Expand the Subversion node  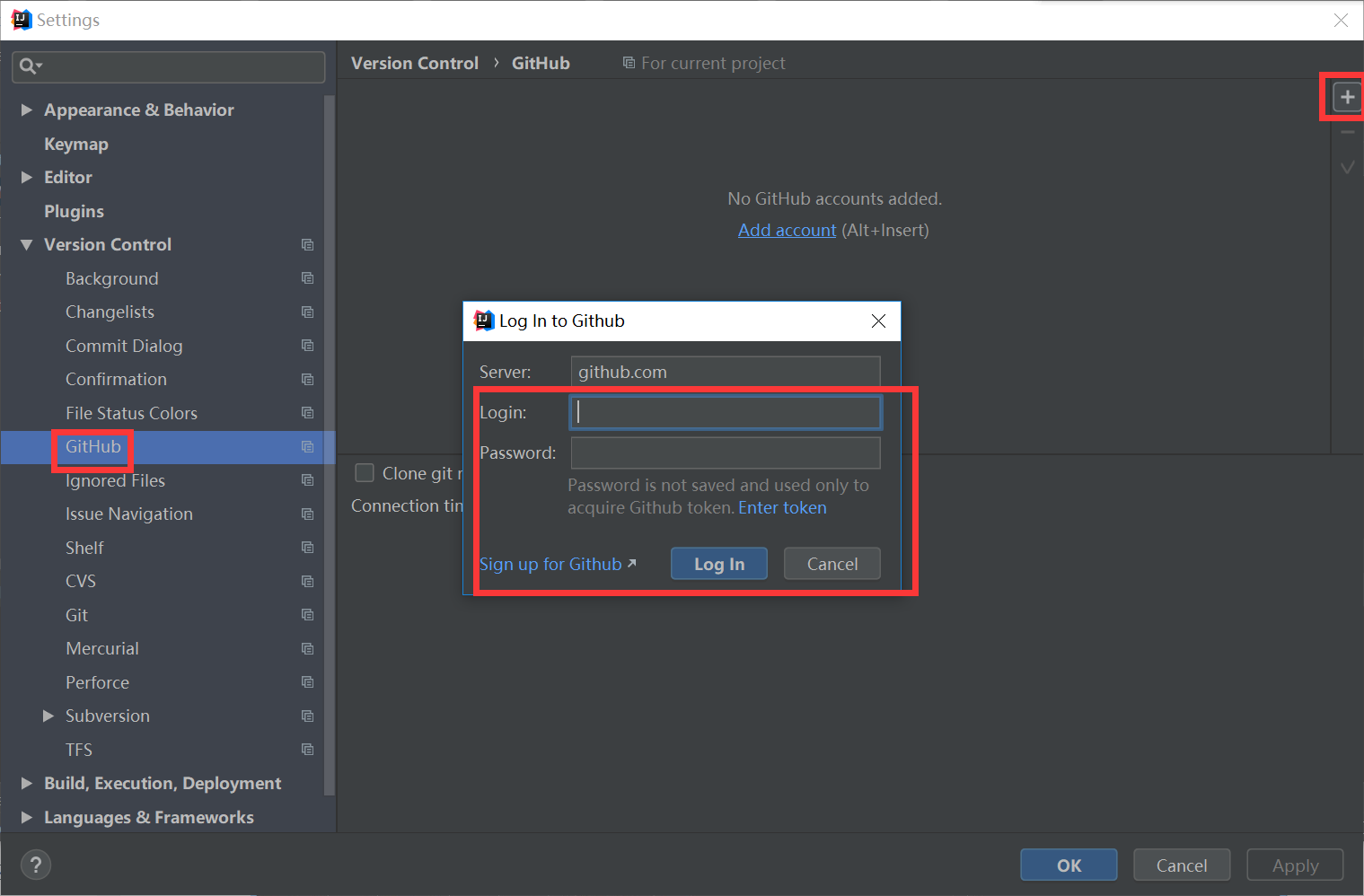[48, 716]
